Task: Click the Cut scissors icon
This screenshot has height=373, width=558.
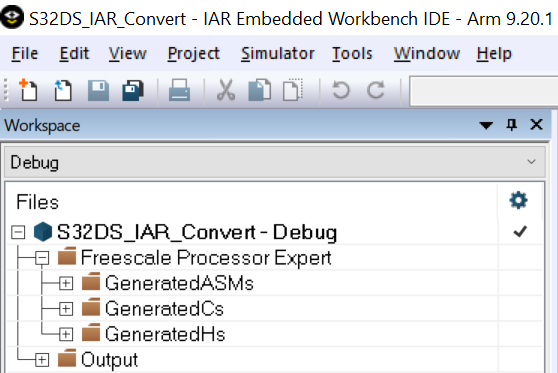Action: 226,90
